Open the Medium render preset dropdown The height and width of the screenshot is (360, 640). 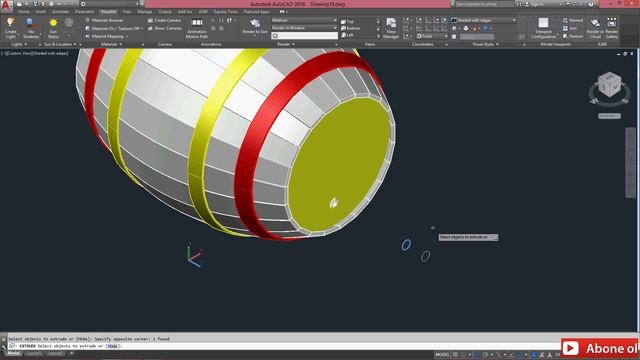[x=304, y=20]
